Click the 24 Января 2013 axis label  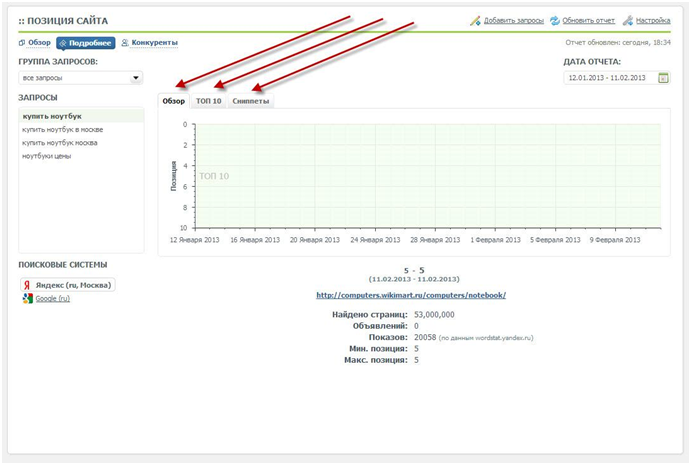pyautogui.click(x=375, y=240)
